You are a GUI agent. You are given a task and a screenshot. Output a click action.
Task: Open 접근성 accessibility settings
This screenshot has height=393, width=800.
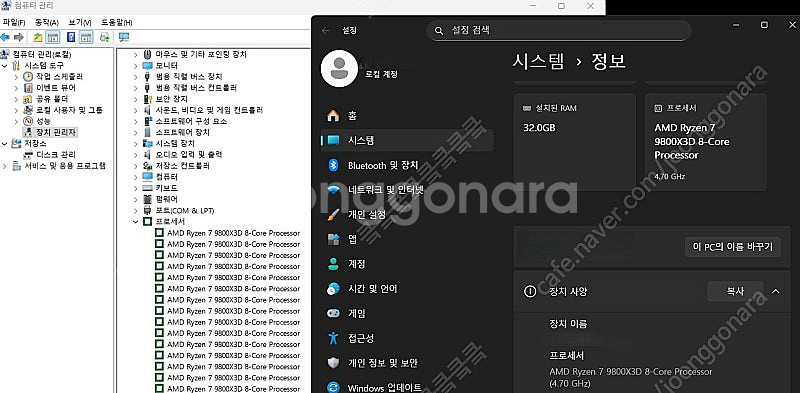[407, 338]
